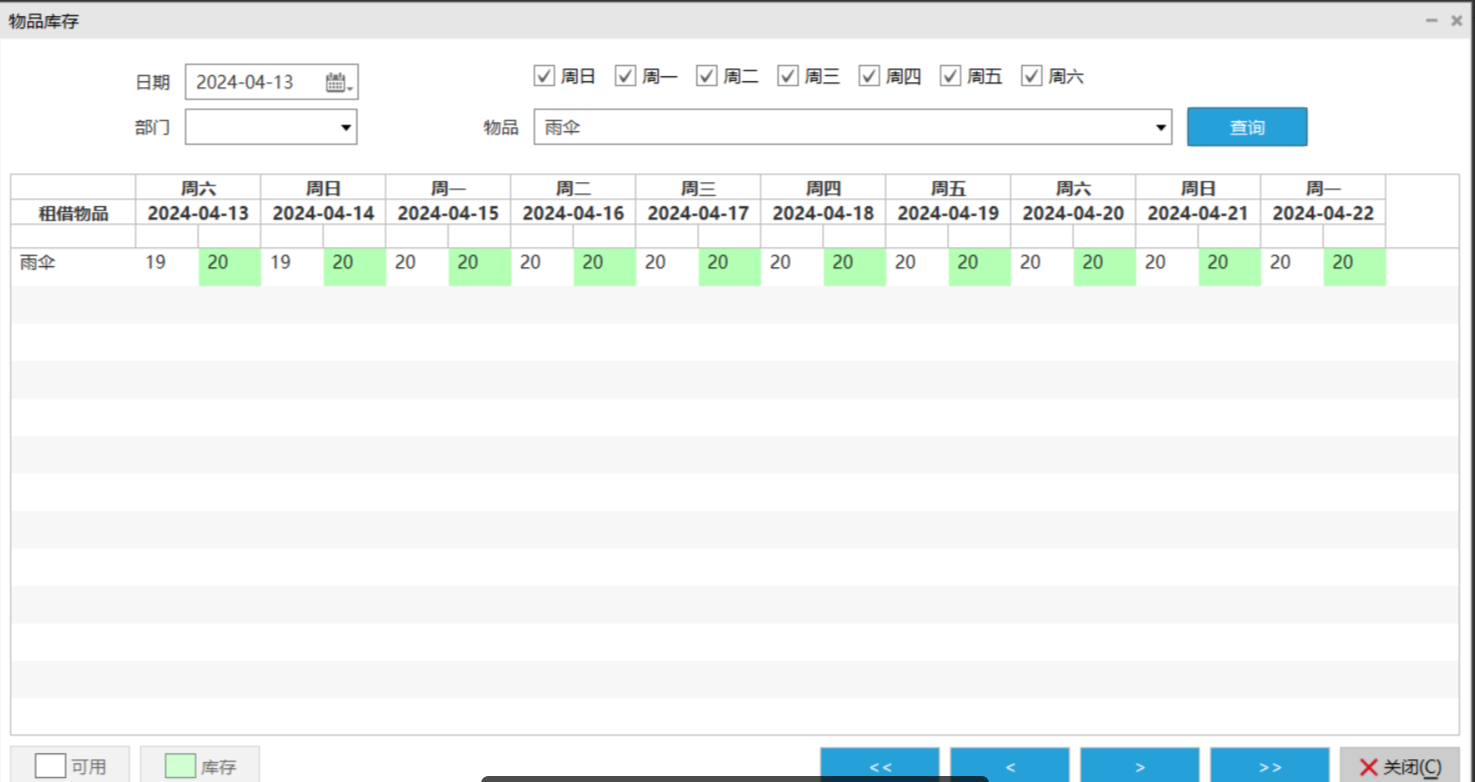Jump to first page with << button
Viewport: 1475px width, 782px height.
click(879, 766)
